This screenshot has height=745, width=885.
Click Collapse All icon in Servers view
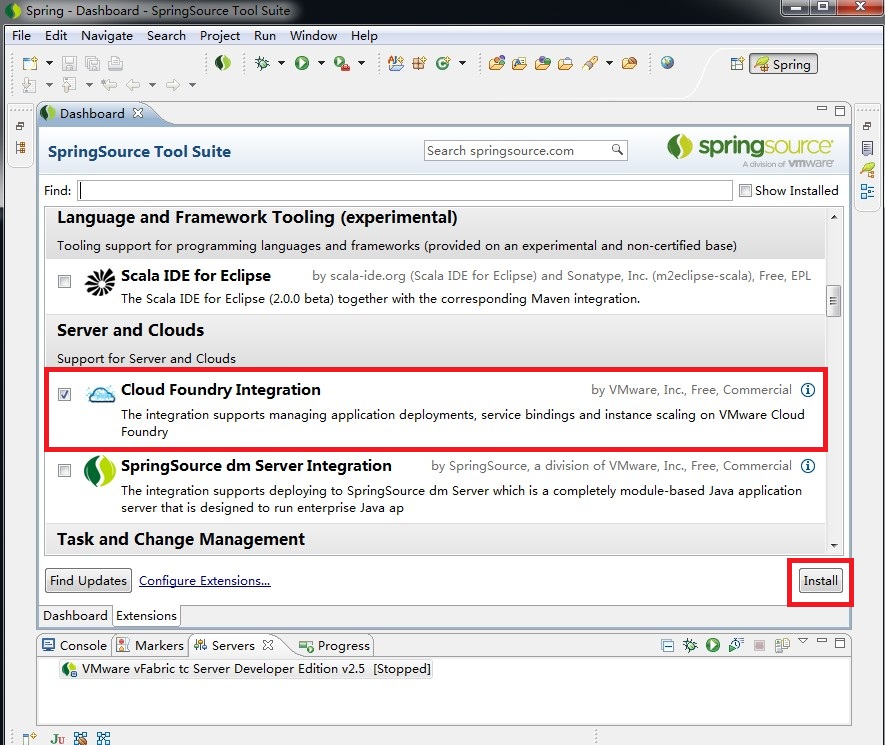667,645
